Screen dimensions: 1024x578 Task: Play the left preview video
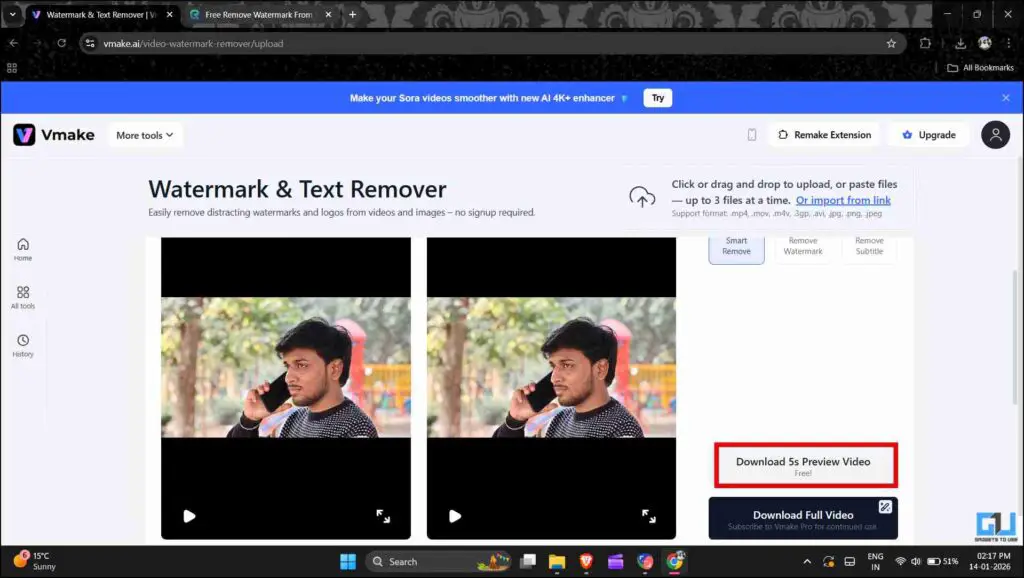click(x=189, y=516)
